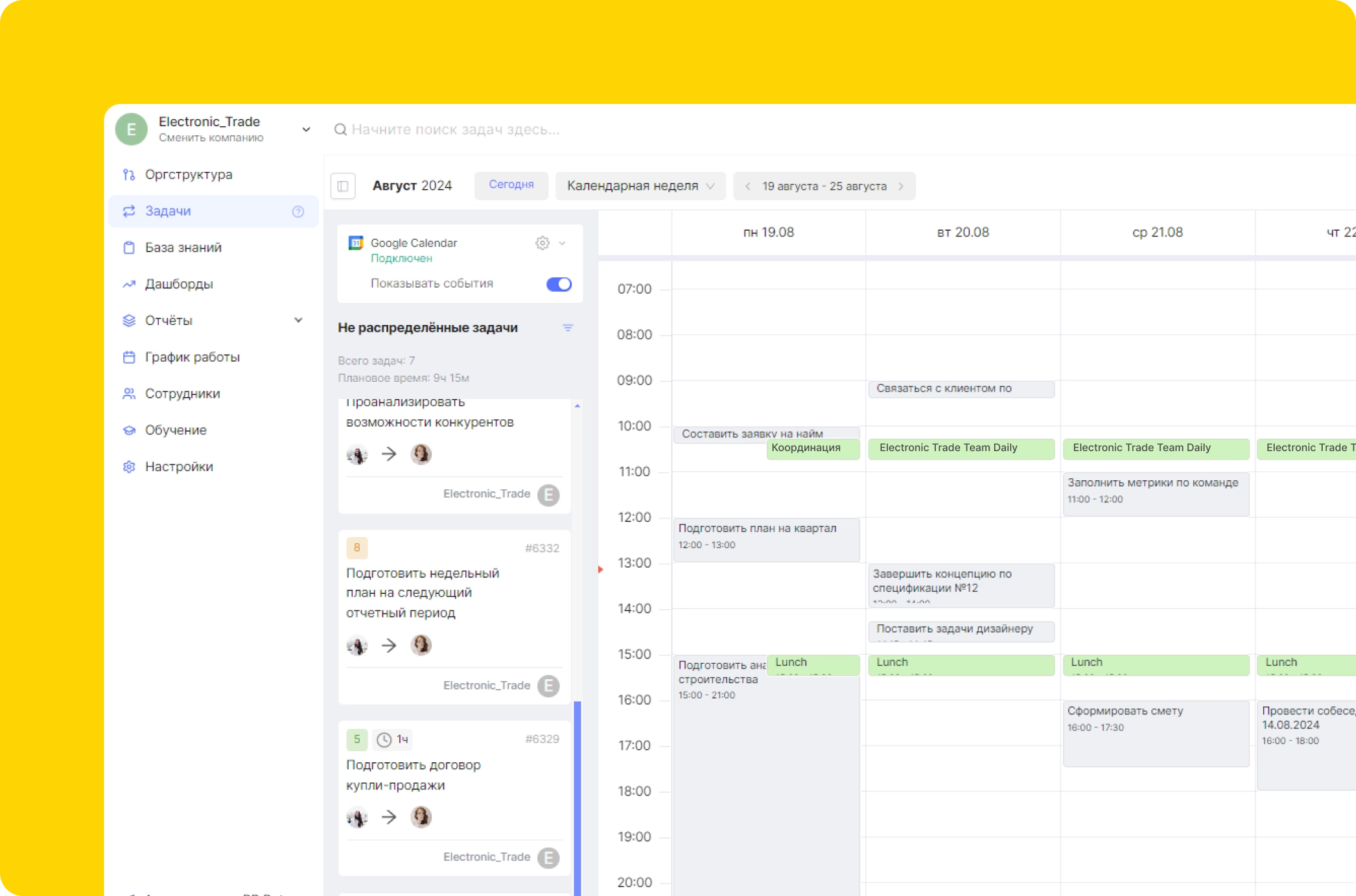Click the Оргструктура icon
This screenshot has width=1356, height=896.
coord(129,175)
